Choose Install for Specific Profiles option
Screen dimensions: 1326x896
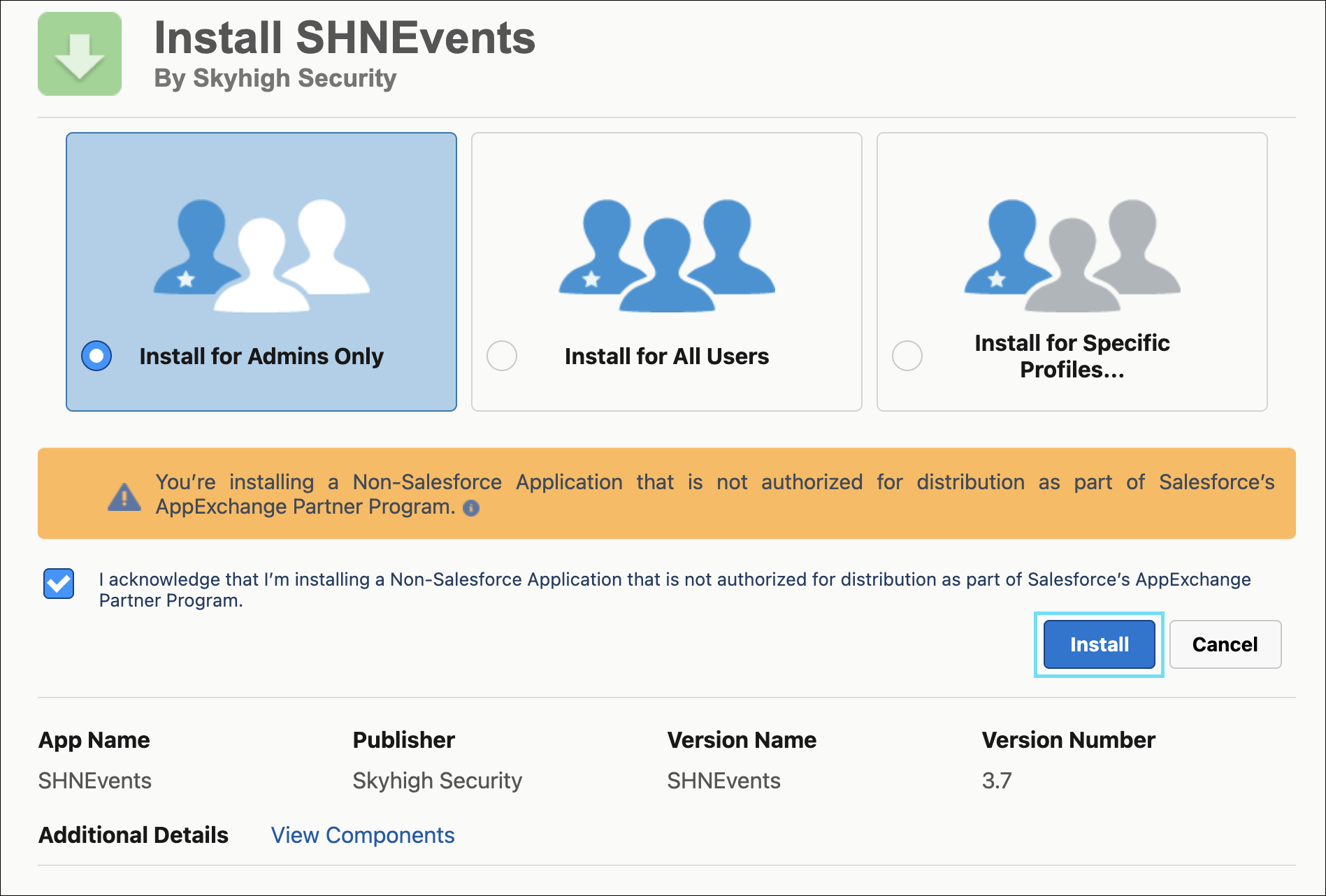[907, 356]
